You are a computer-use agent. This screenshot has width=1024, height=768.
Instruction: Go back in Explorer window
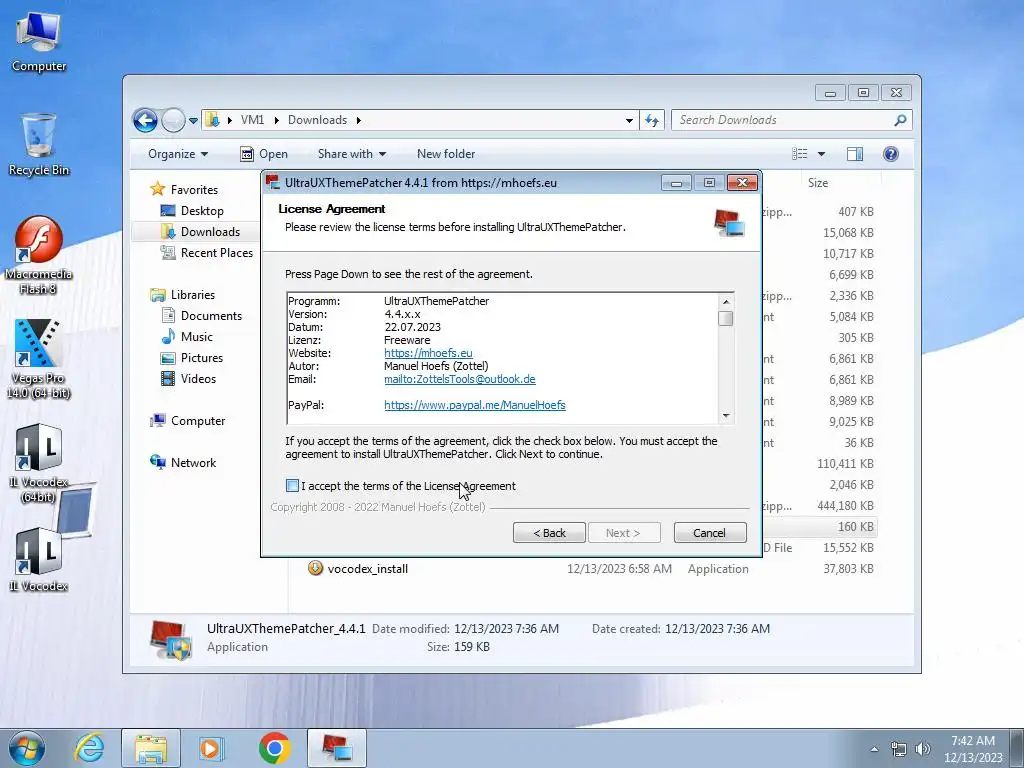tap(145, 120)
